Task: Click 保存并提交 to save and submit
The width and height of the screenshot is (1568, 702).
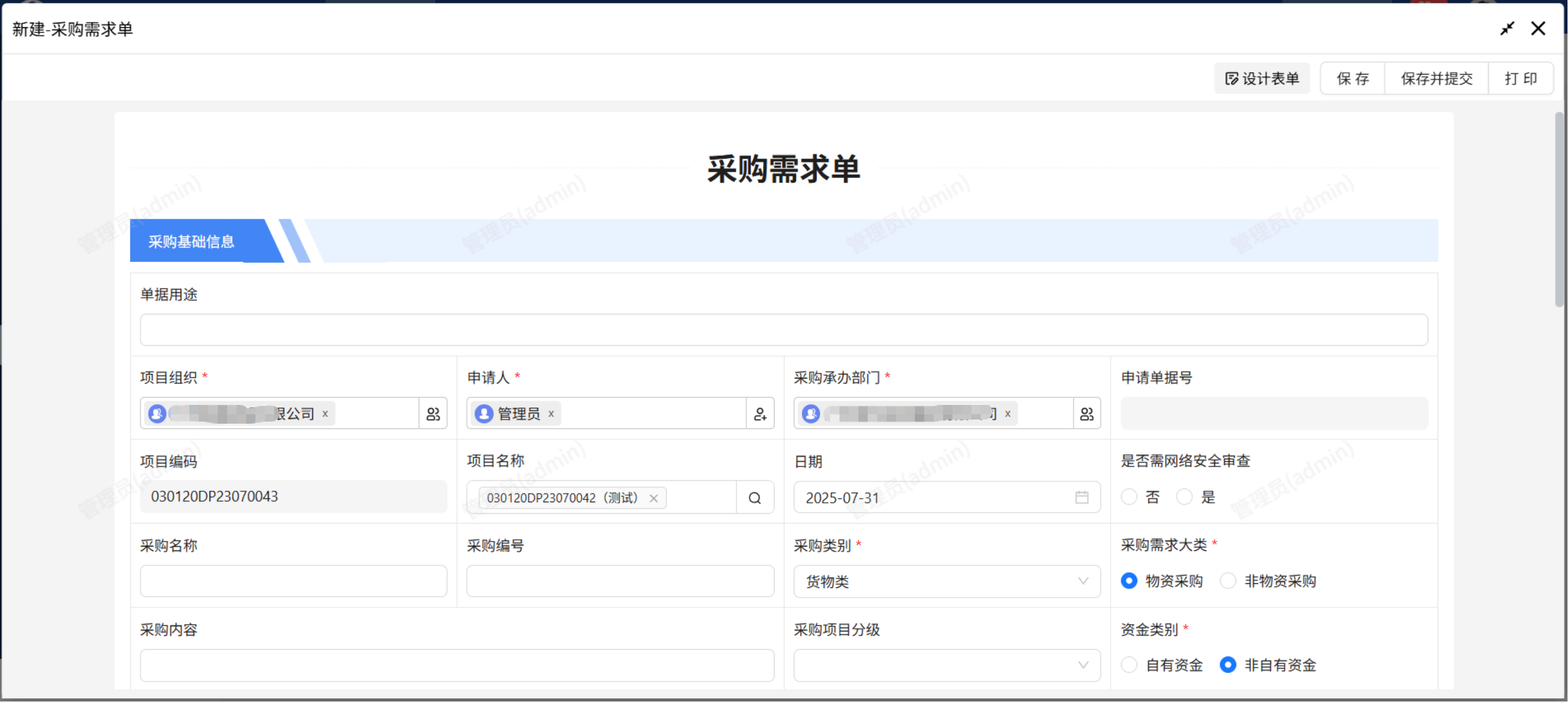Action: click(1436, 78)
